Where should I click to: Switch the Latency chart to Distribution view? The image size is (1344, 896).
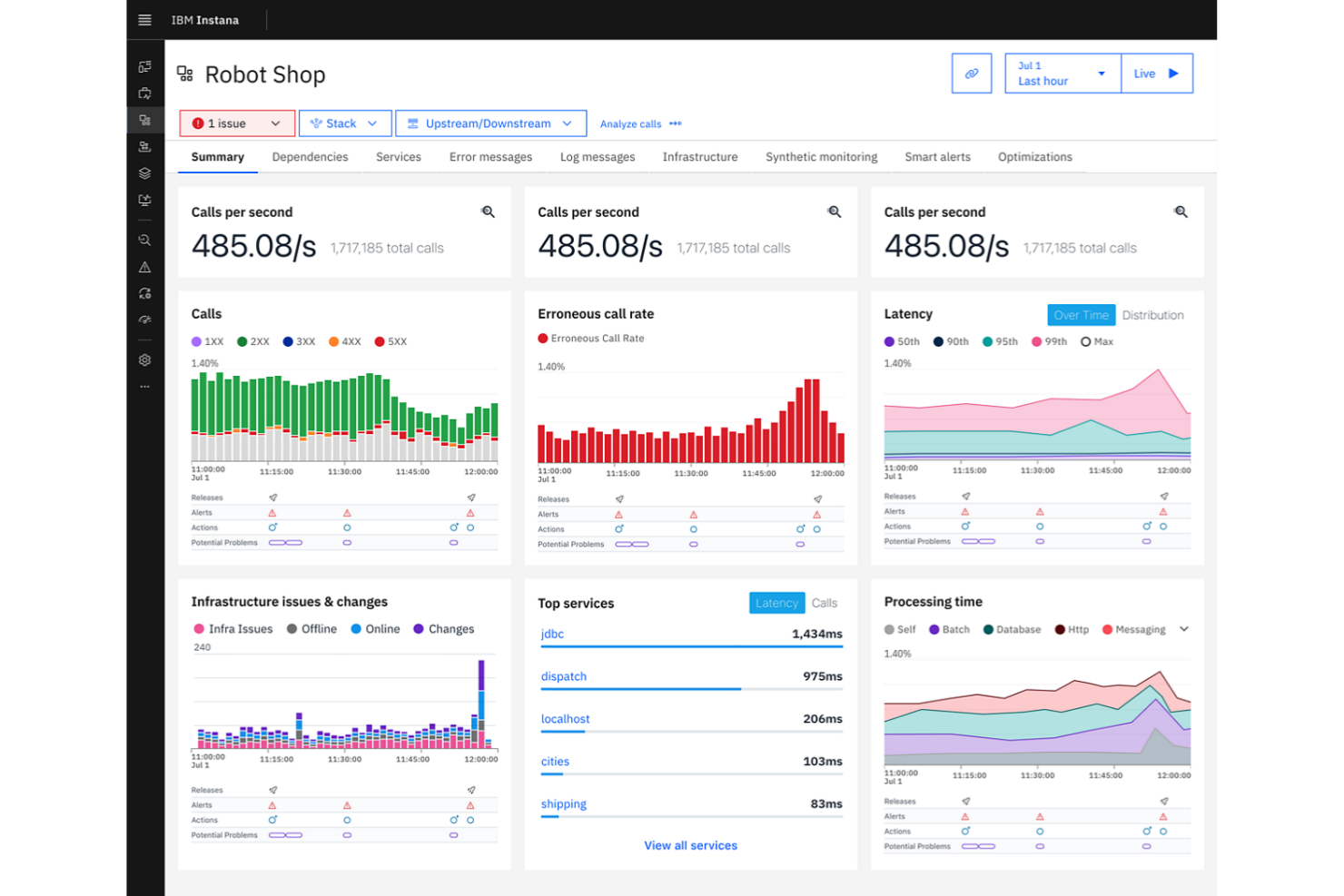click(1152, 314)
